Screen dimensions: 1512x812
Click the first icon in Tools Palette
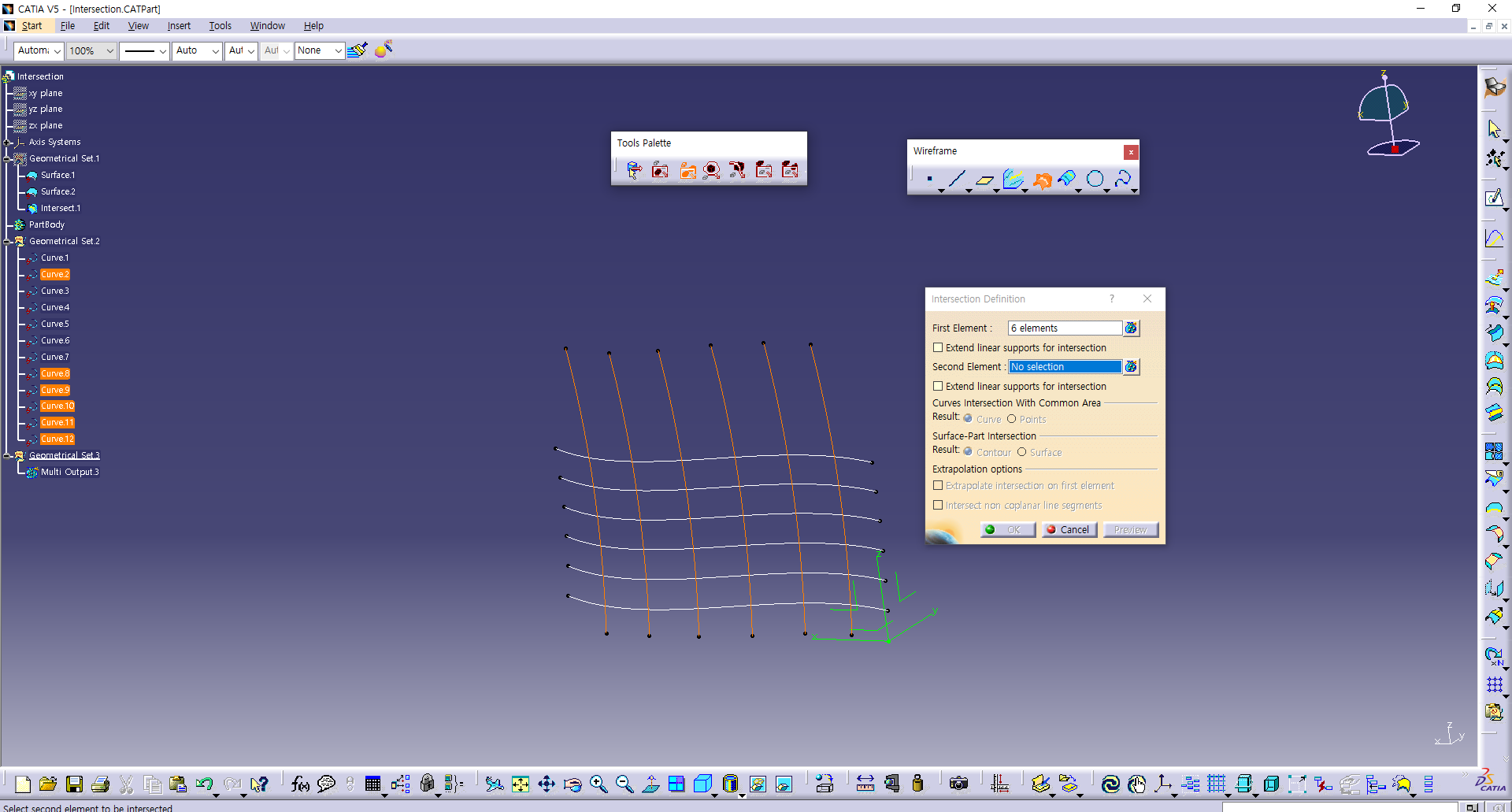click(634, 169)
